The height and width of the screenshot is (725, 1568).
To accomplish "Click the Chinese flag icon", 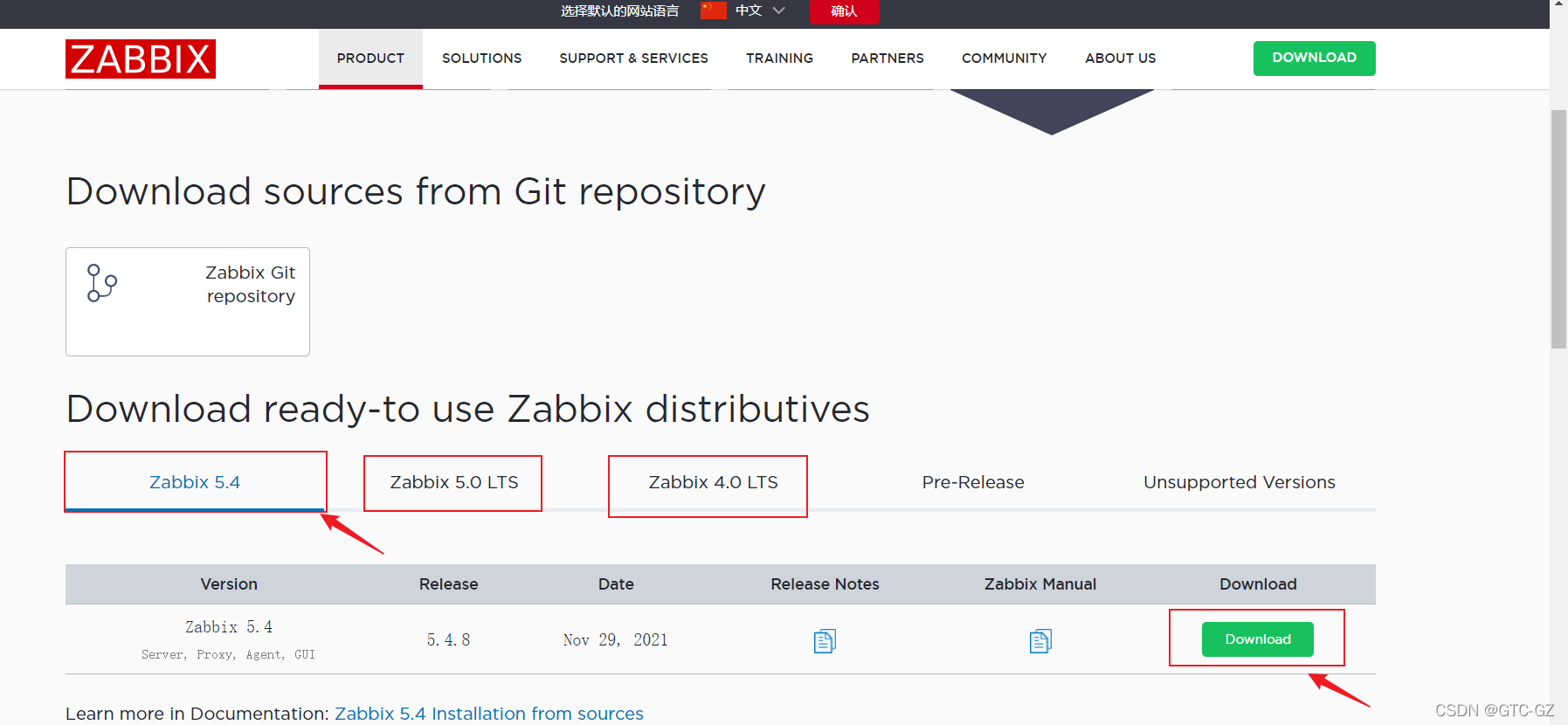I will [x=713, y=10].
